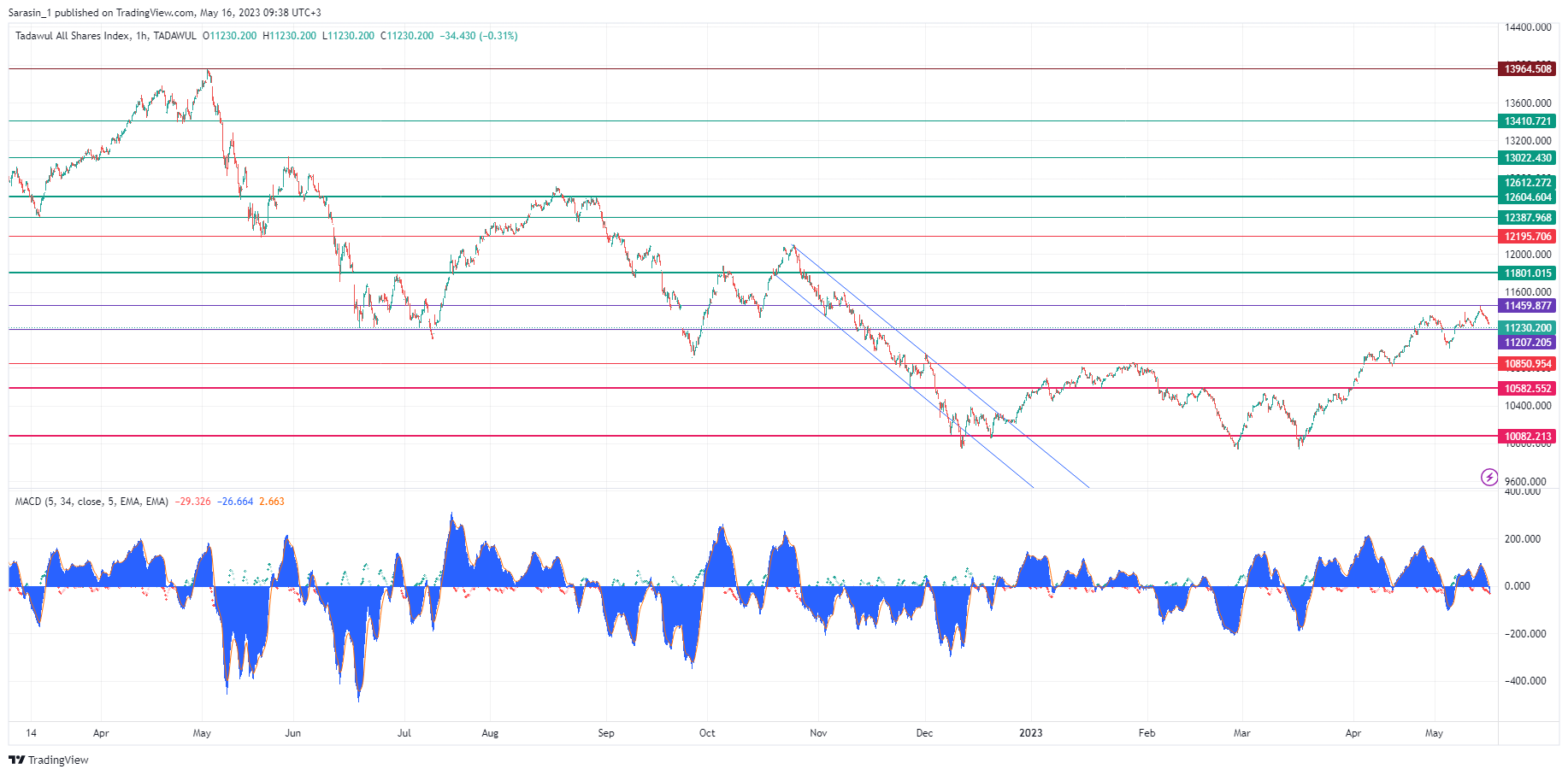Click the positive 200.000 MACD axis value
1568x775 pixels.
click(1523, 539)
